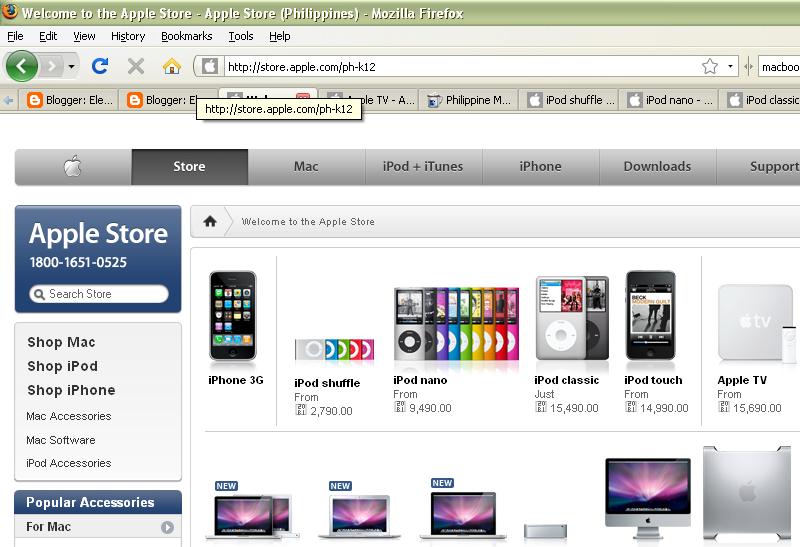This screenshot has height=547, width=800.
Task: Click the iPod nano product image
Action: click(x=456, y=325)
